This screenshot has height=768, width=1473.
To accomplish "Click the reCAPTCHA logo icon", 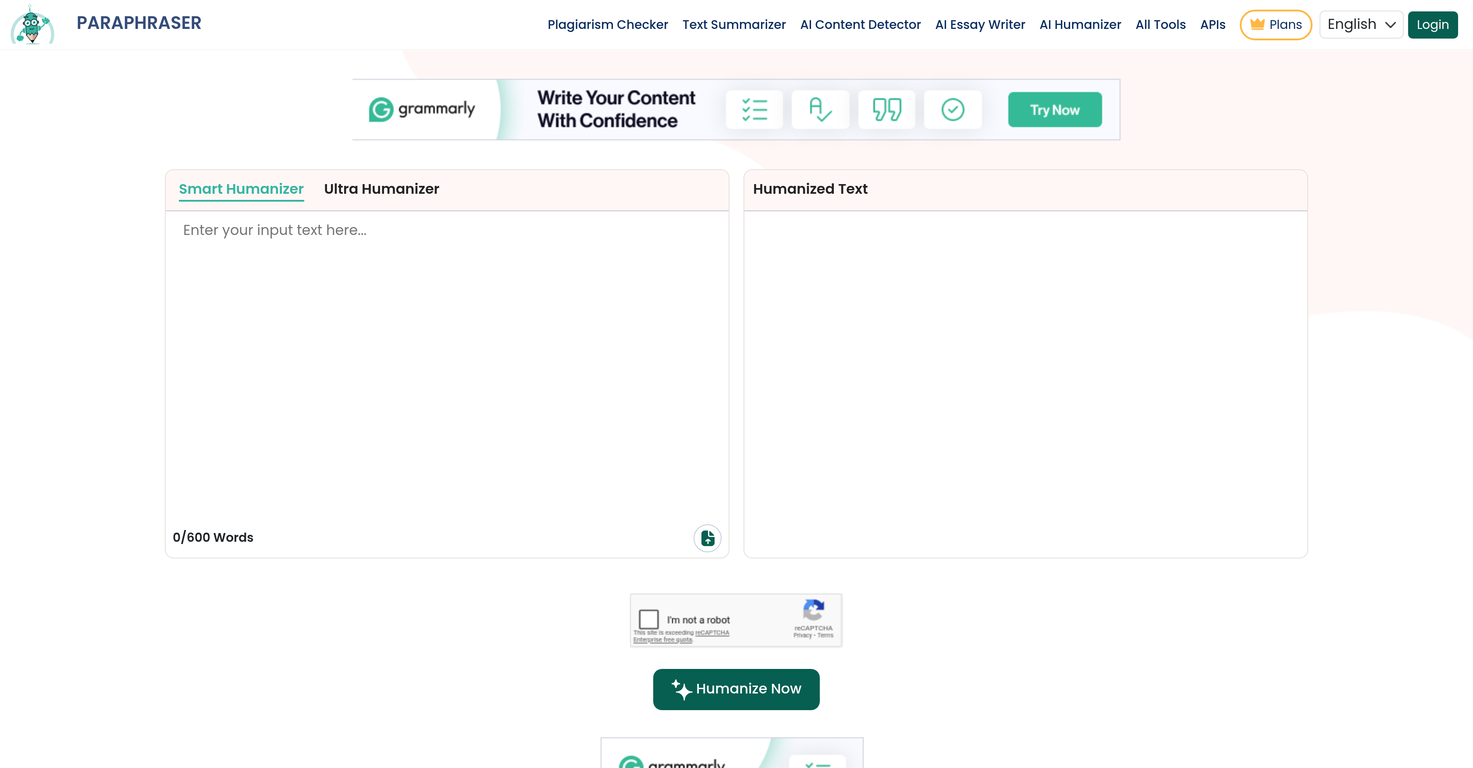I will point(814,609).
